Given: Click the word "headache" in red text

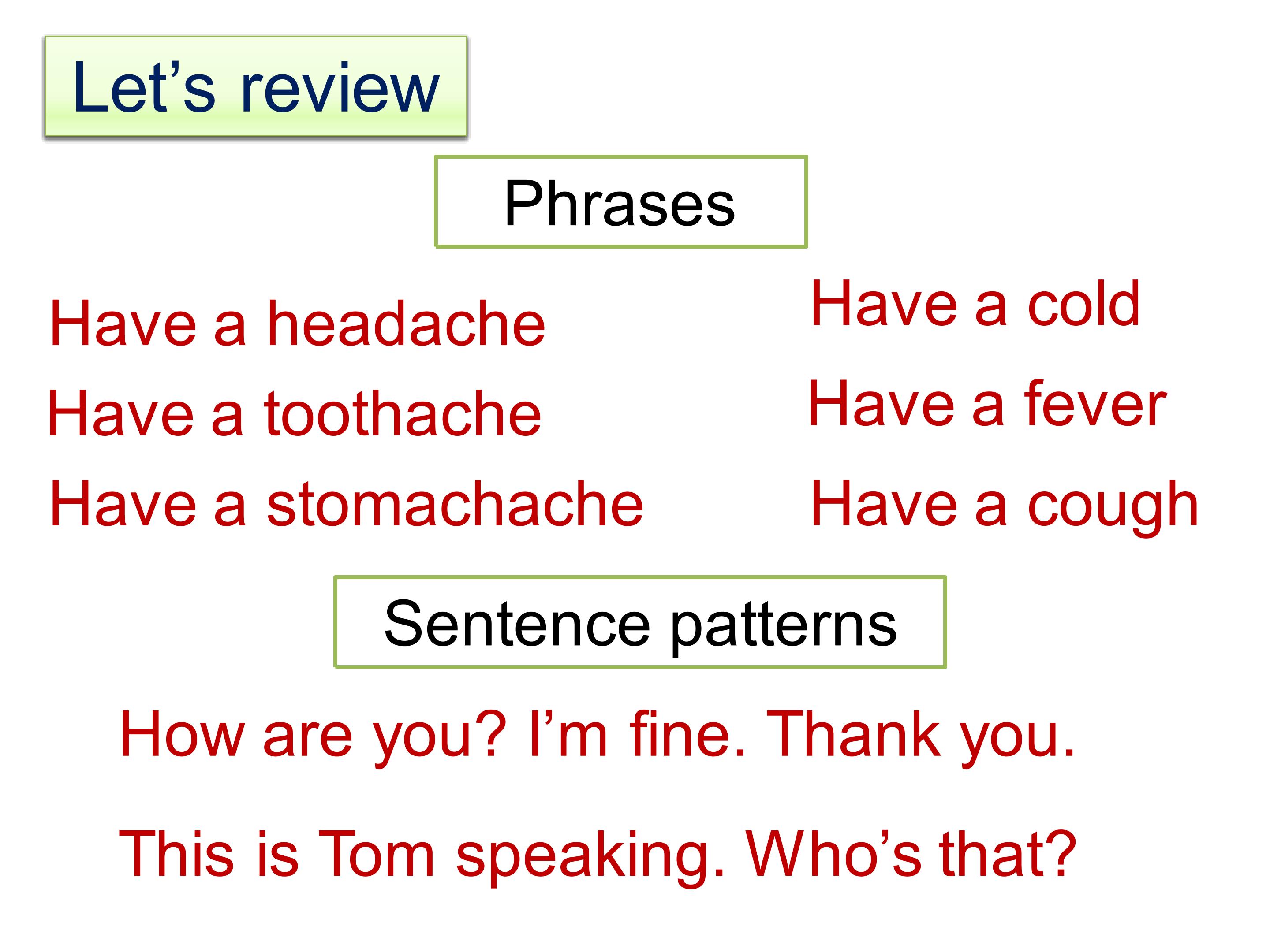Looking at the screenshot, I should [x=407, y=324].
